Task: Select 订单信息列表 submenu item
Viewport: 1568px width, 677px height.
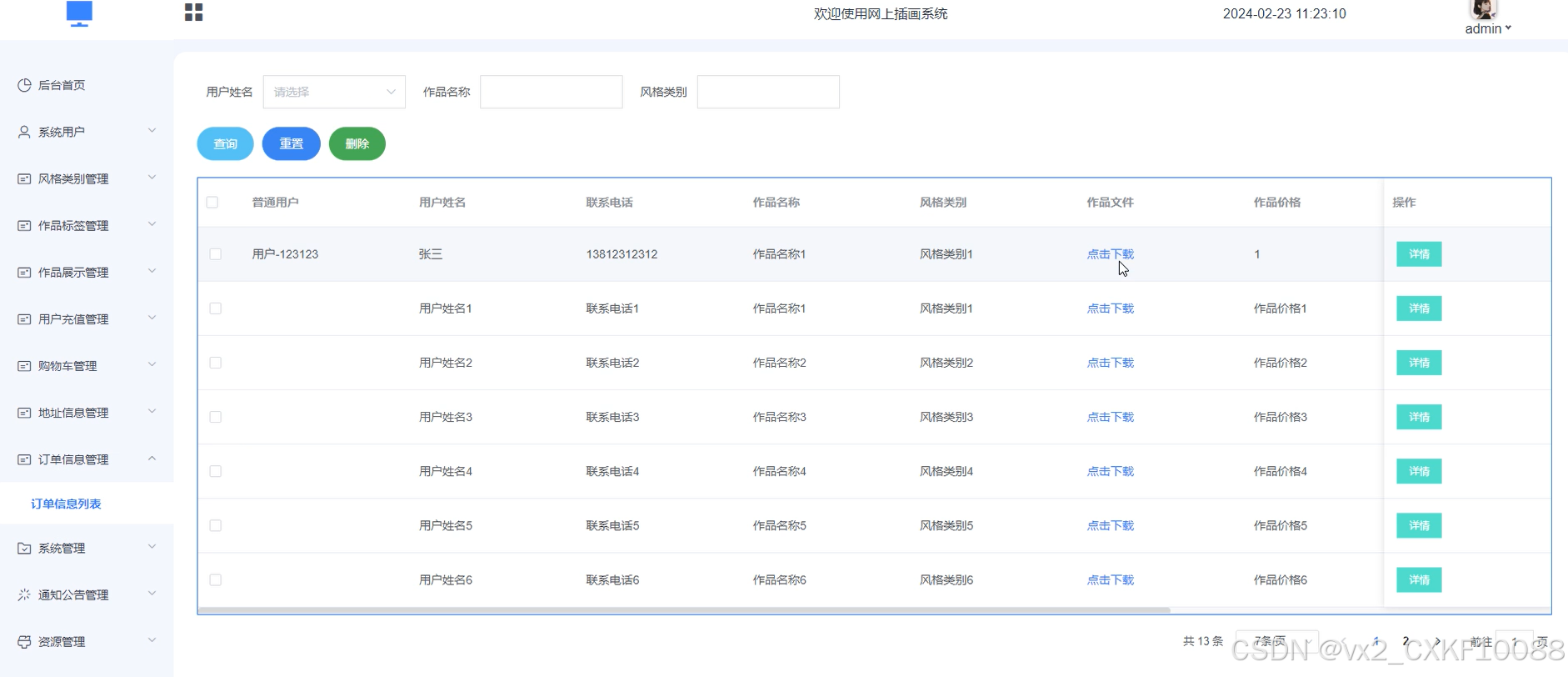Action: point(66,504)
